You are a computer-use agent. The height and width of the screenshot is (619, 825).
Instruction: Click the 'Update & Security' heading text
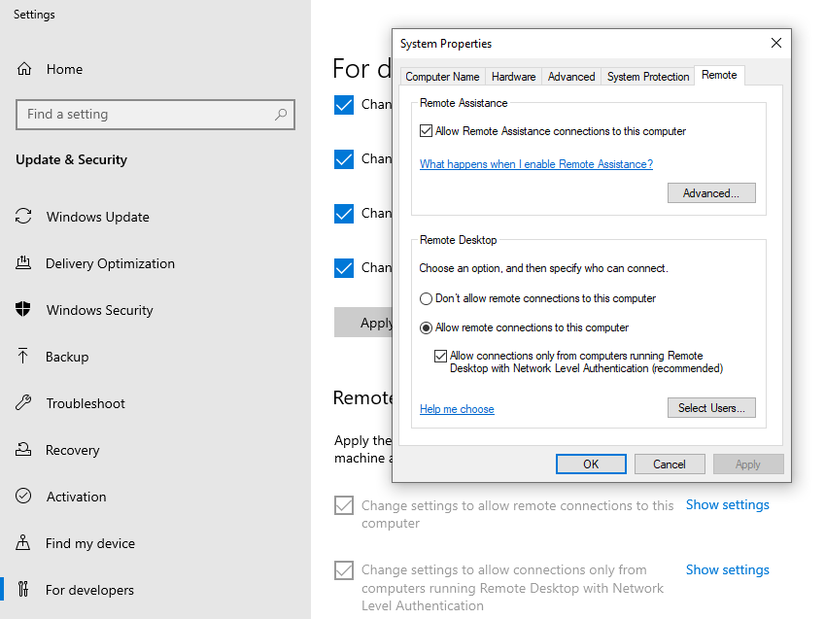(x=72, y=159)
